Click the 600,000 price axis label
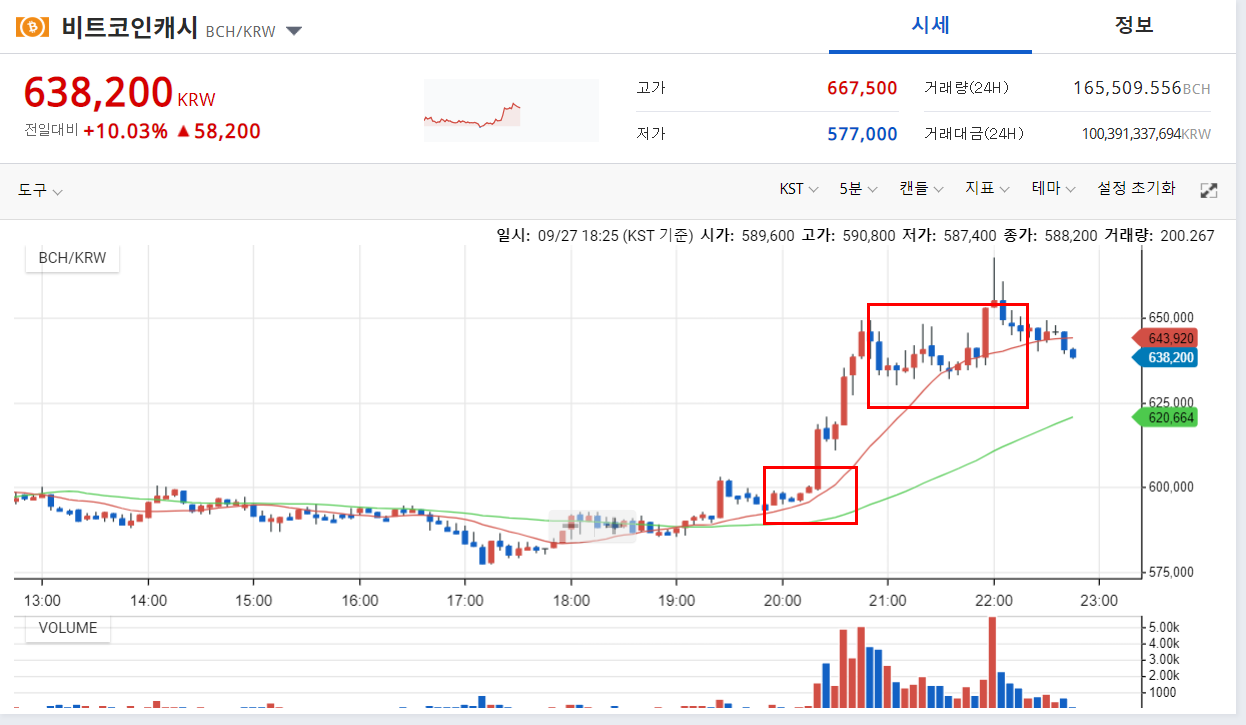Viewport: 1246px width, 725px height. click(1171, 487)
